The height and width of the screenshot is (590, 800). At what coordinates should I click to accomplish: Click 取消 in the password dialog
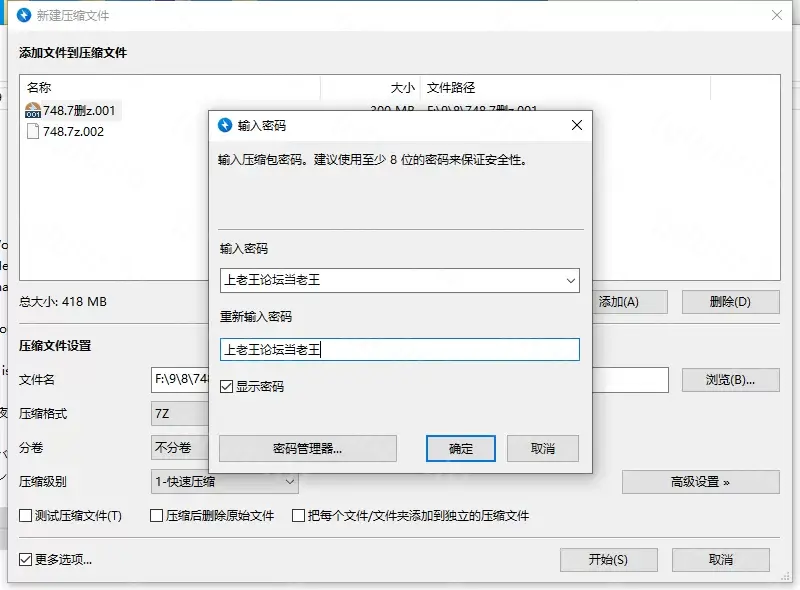[543, 449]
